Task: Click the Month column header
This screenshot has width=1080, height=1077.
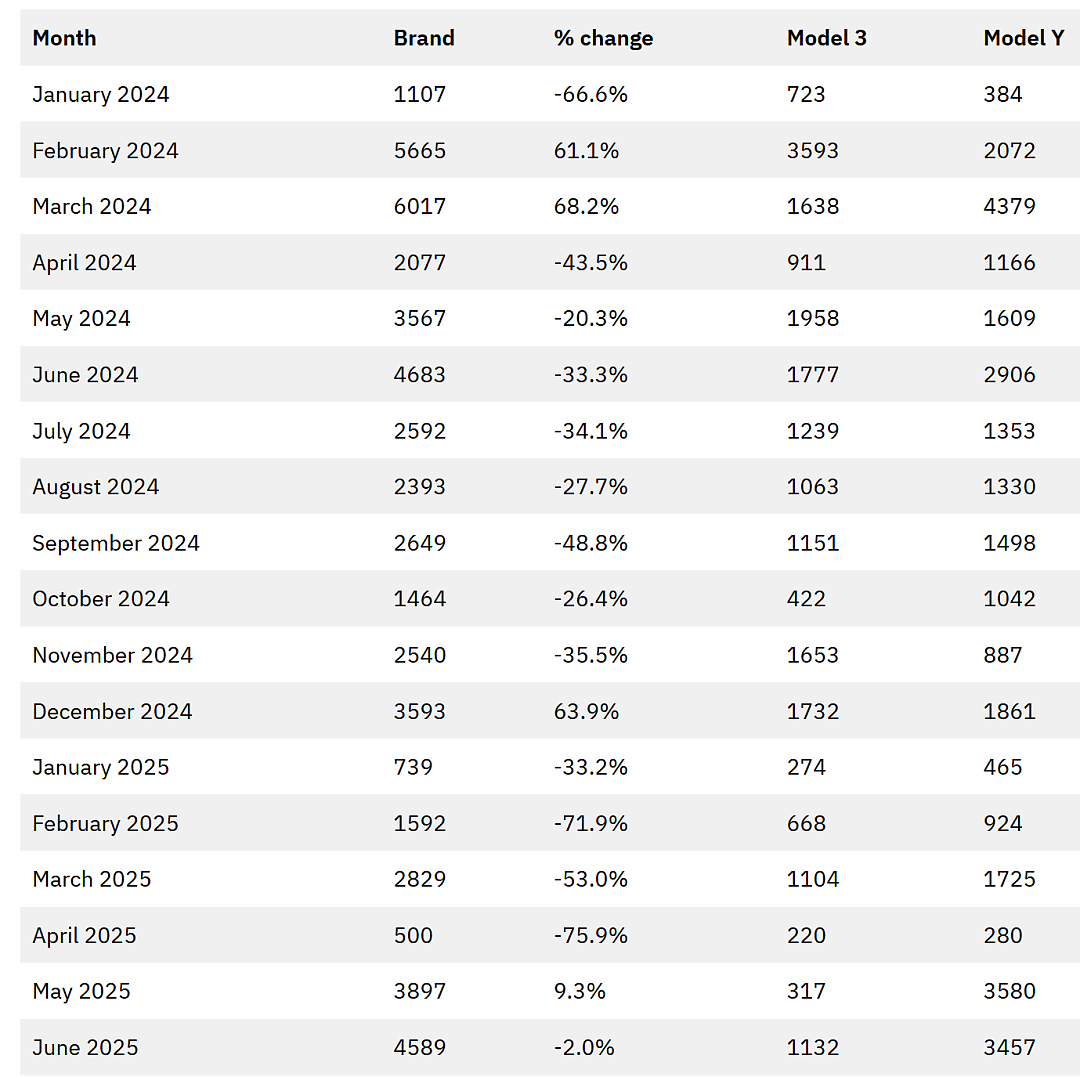Action: coord(64,38)
